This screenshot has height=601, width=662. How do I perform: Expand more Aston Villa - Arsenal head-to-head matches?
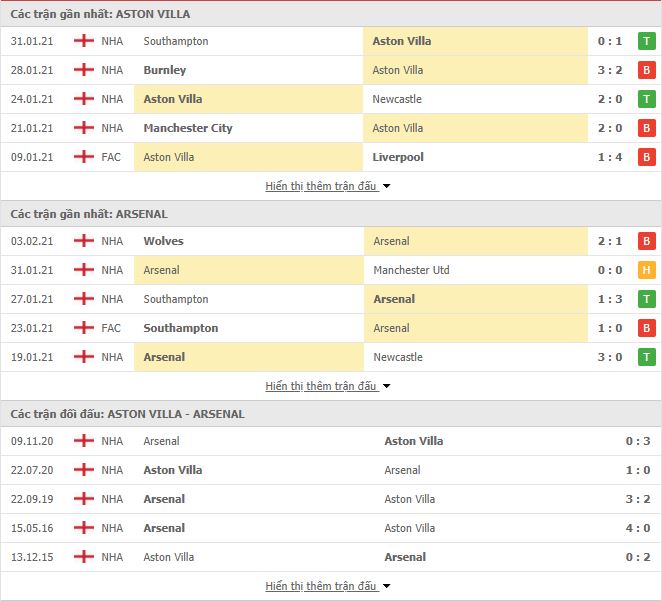pos(328,586)
